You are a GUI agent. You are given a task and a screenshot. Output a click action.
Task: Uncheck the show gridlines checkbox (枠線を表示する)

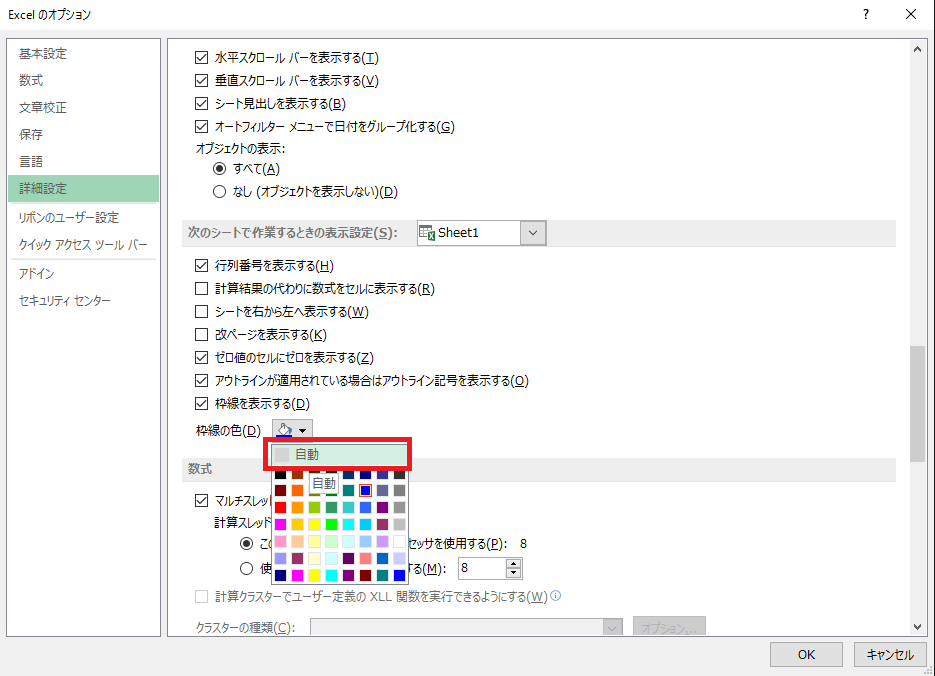pos(200,404)
